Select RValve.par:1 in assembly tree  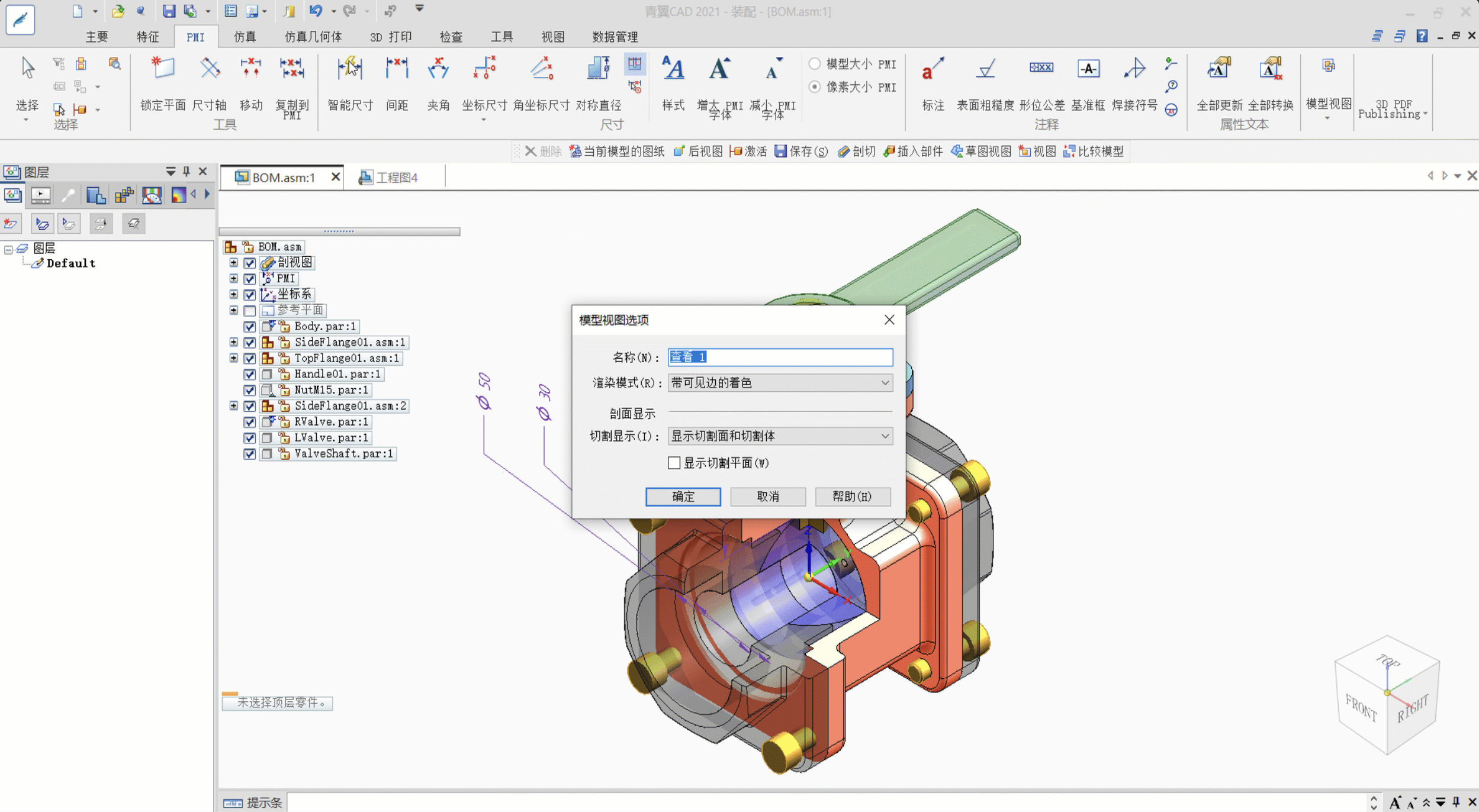[331, 422]
